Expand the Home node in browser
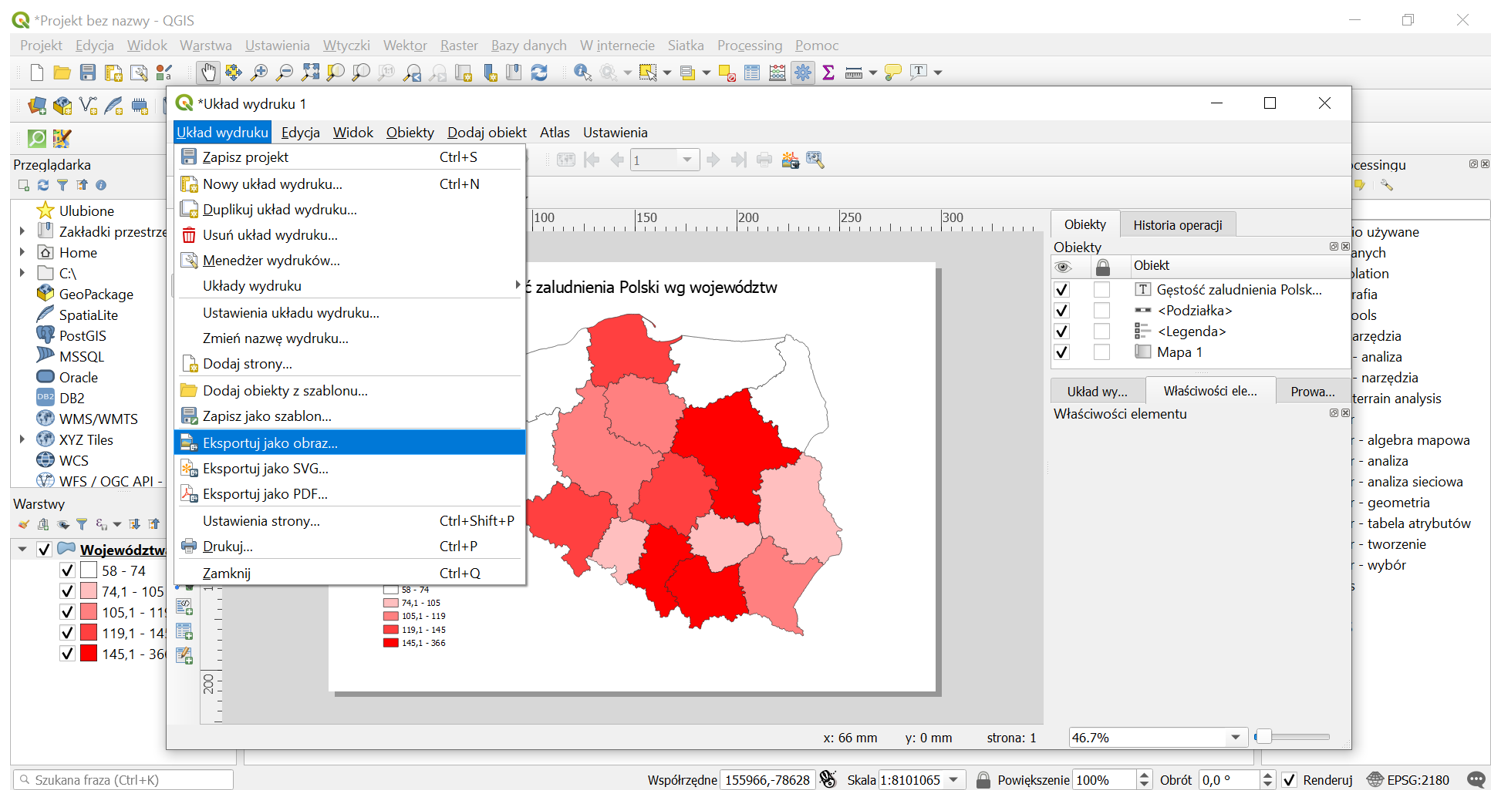 click(x=22, y=252)
